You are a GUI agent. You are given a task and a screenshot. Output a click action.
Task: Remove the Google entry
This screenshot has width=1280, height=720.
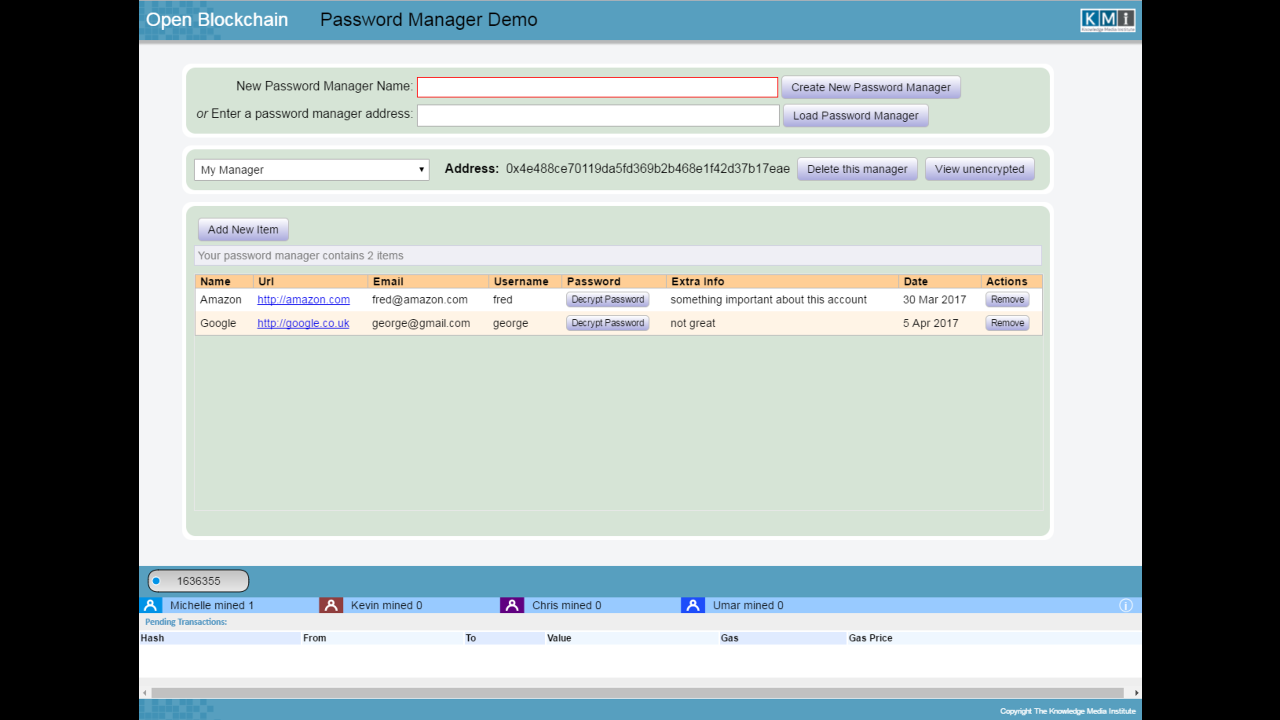(1007, 323)
